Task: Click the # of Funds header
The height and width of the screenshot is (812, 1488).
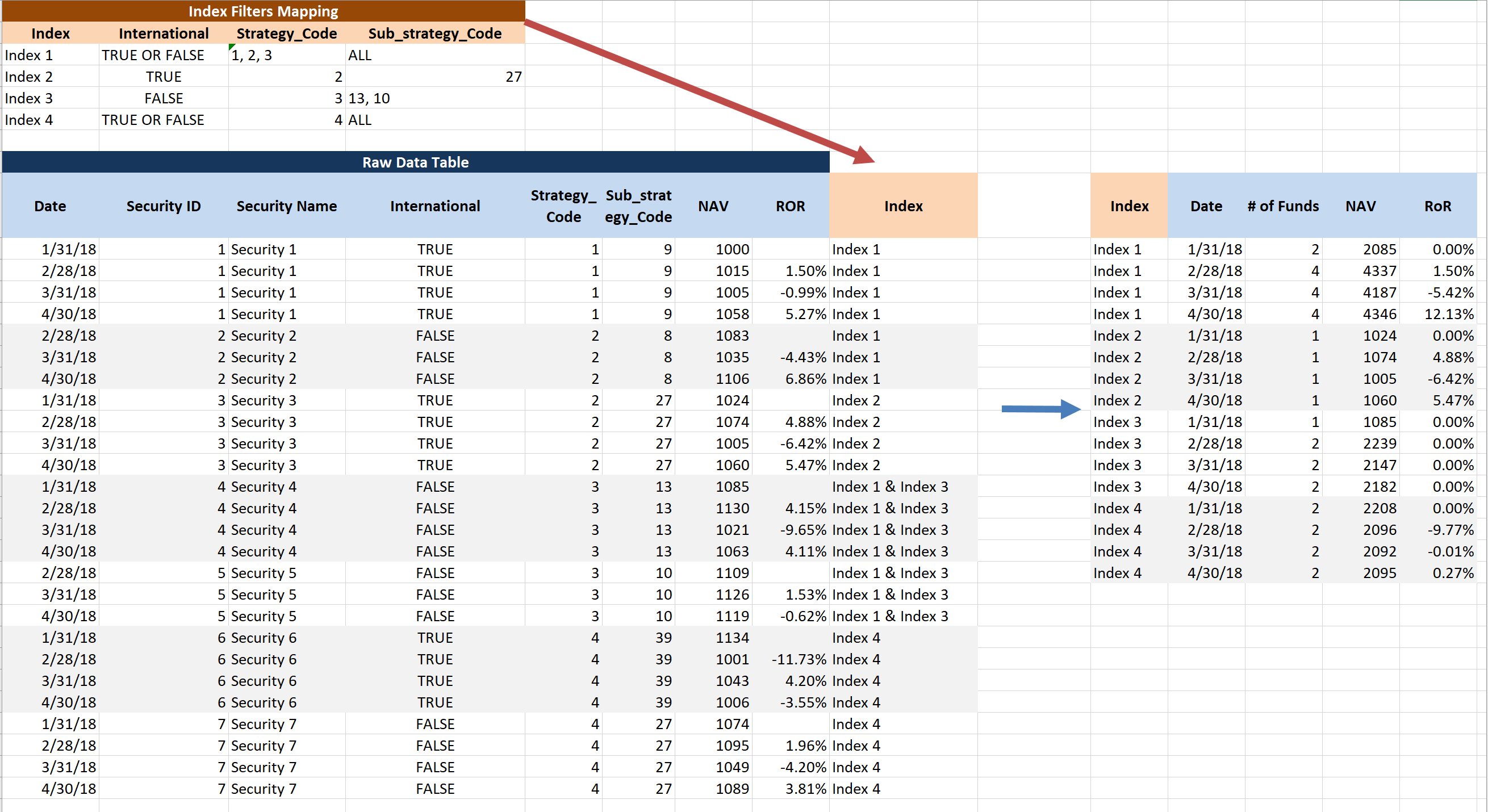Action: click(1282, 206)
